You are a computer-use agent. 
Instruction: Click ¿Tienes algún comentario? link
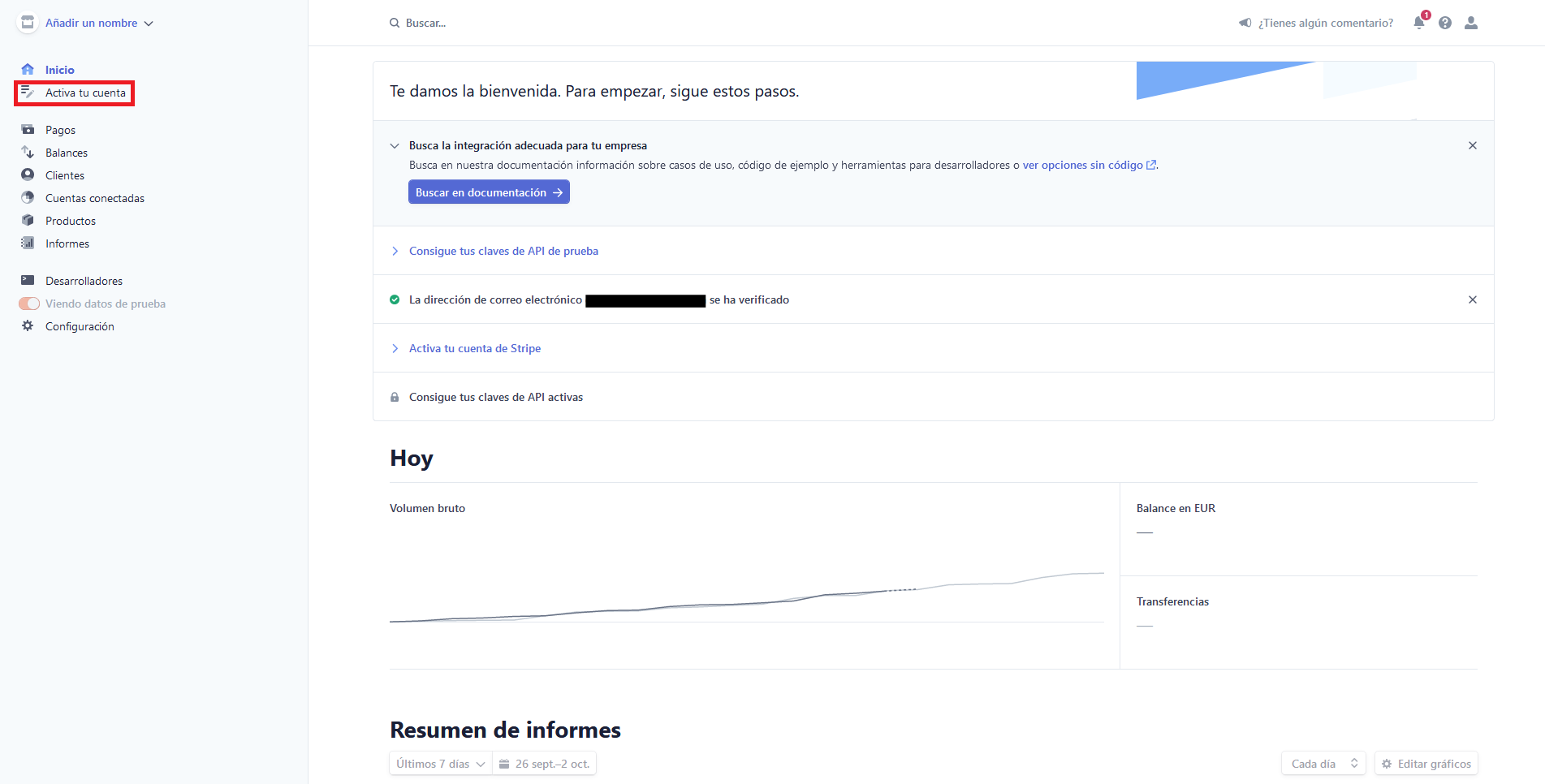[x=1325, y=23]
